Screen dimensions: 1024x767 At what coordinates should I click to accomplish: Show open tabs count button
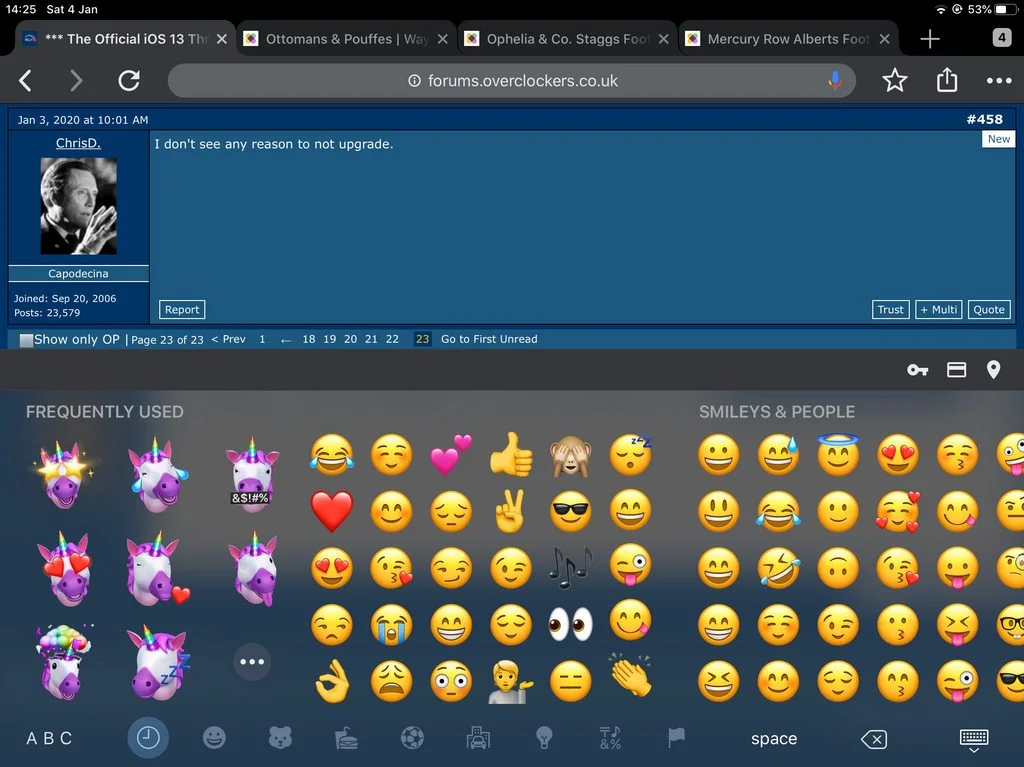click(1002, 38)
